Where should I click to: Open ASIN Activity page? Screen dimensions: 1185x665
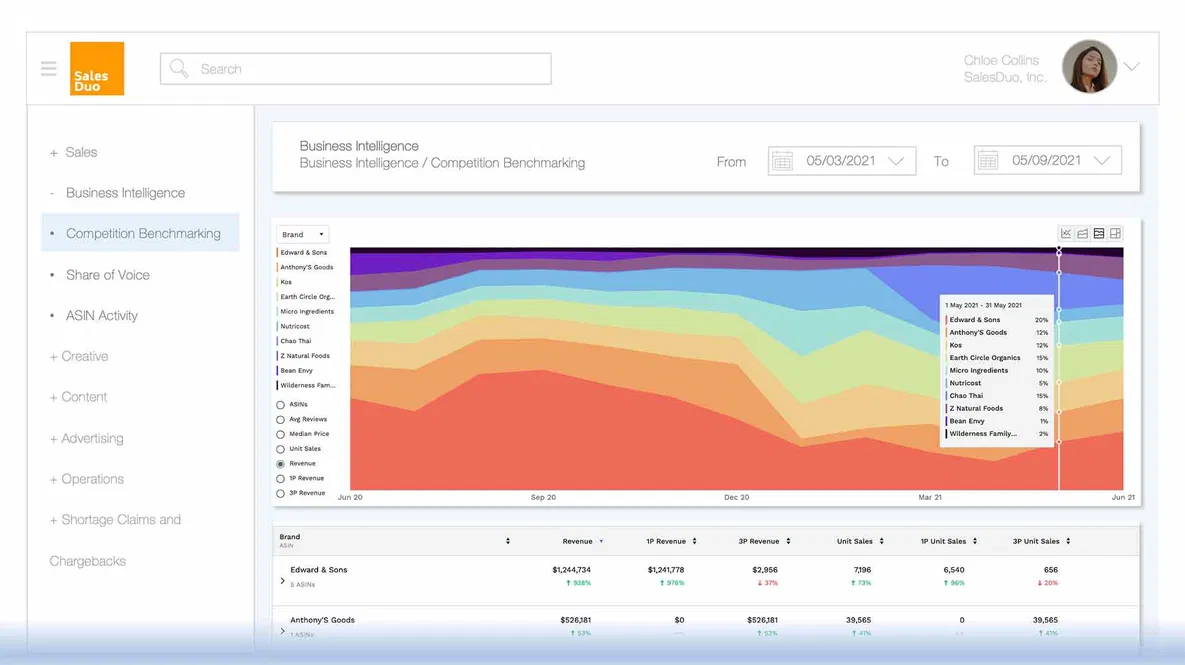pyautogui.click(x=101, y=316)
